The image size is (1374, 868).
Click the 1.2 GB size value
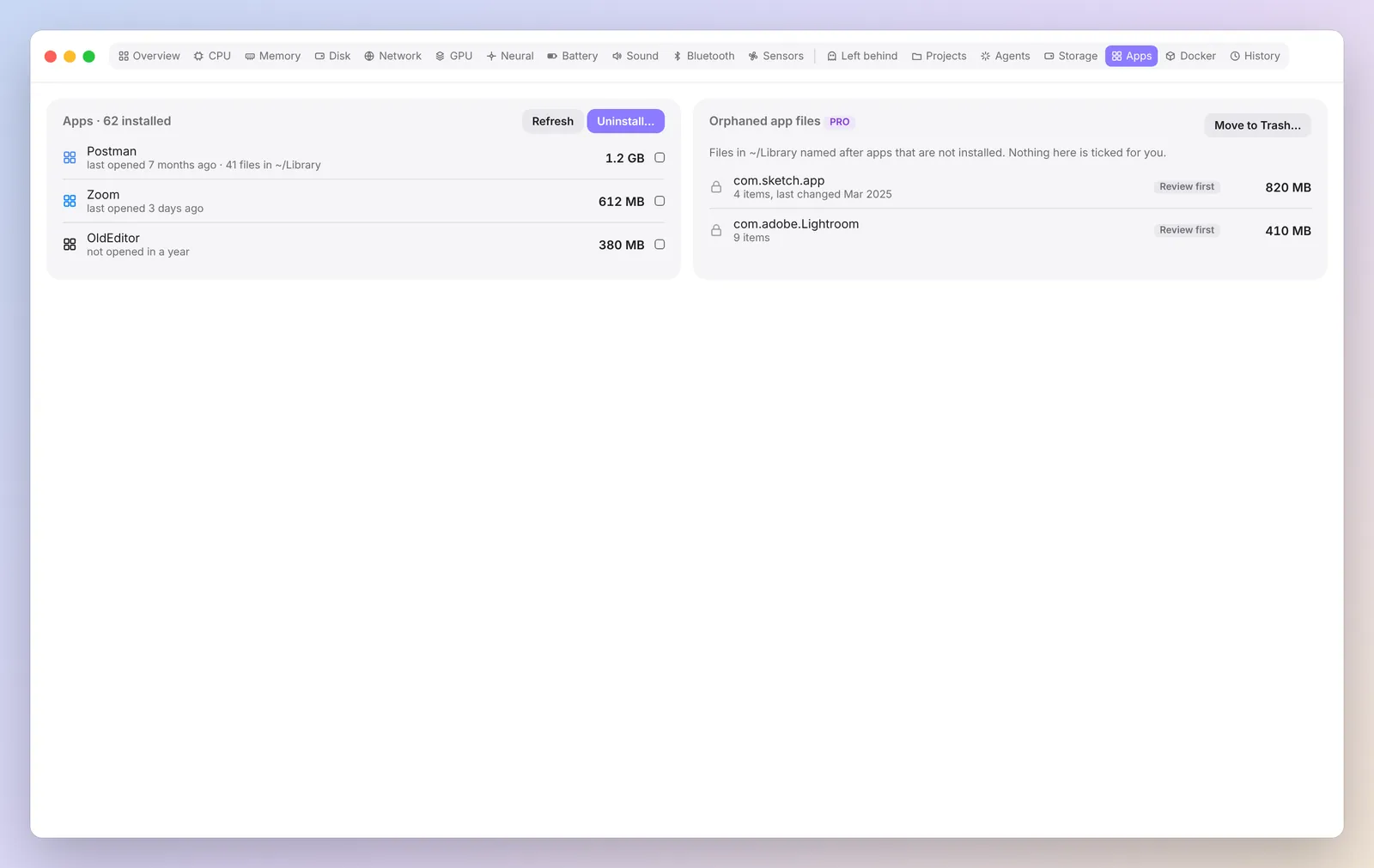[x=624, y=158]
